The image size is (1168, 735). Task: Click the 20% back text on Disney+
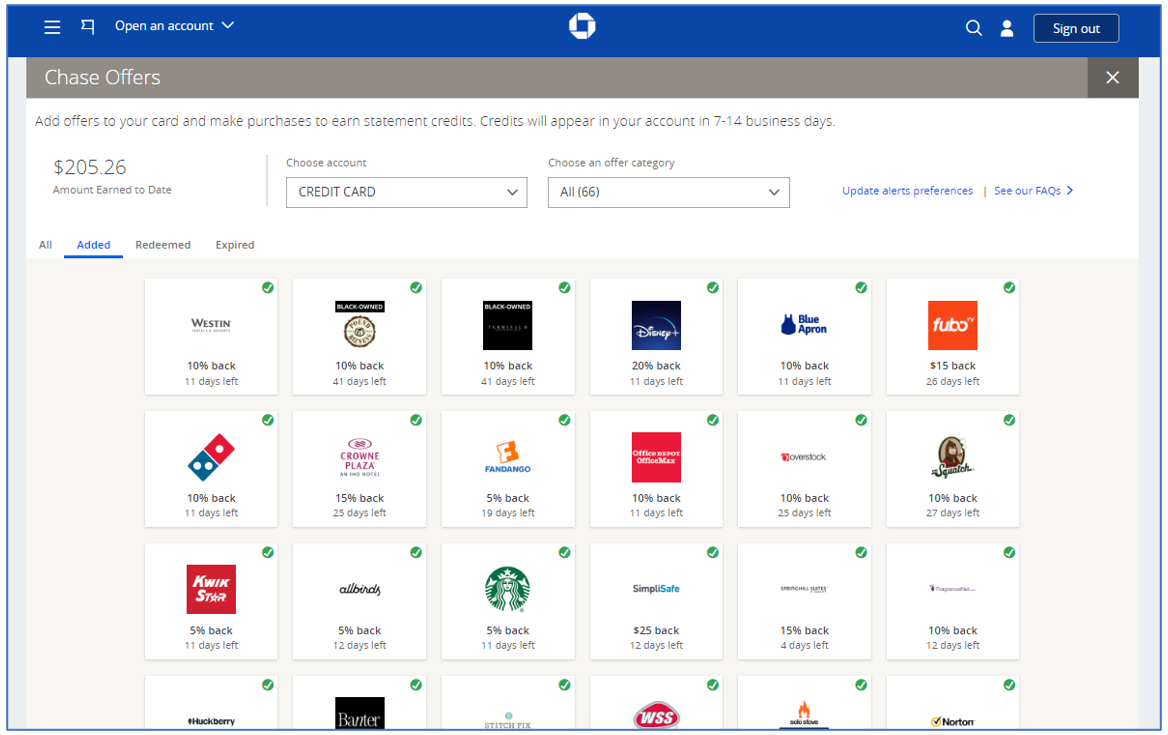point(656,366)
